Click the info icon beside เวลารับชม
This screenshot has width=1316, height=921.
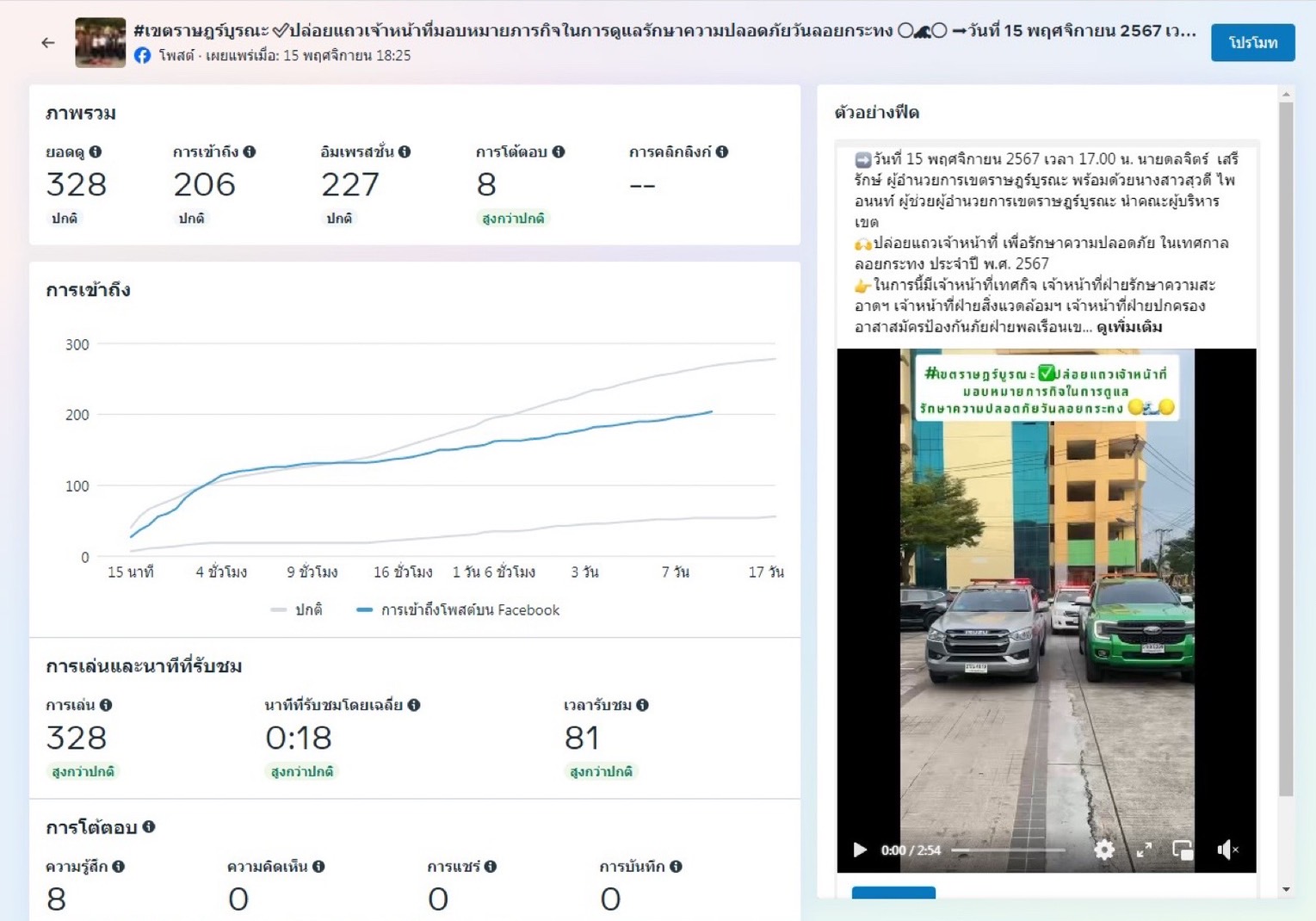[x=643, y=705]
